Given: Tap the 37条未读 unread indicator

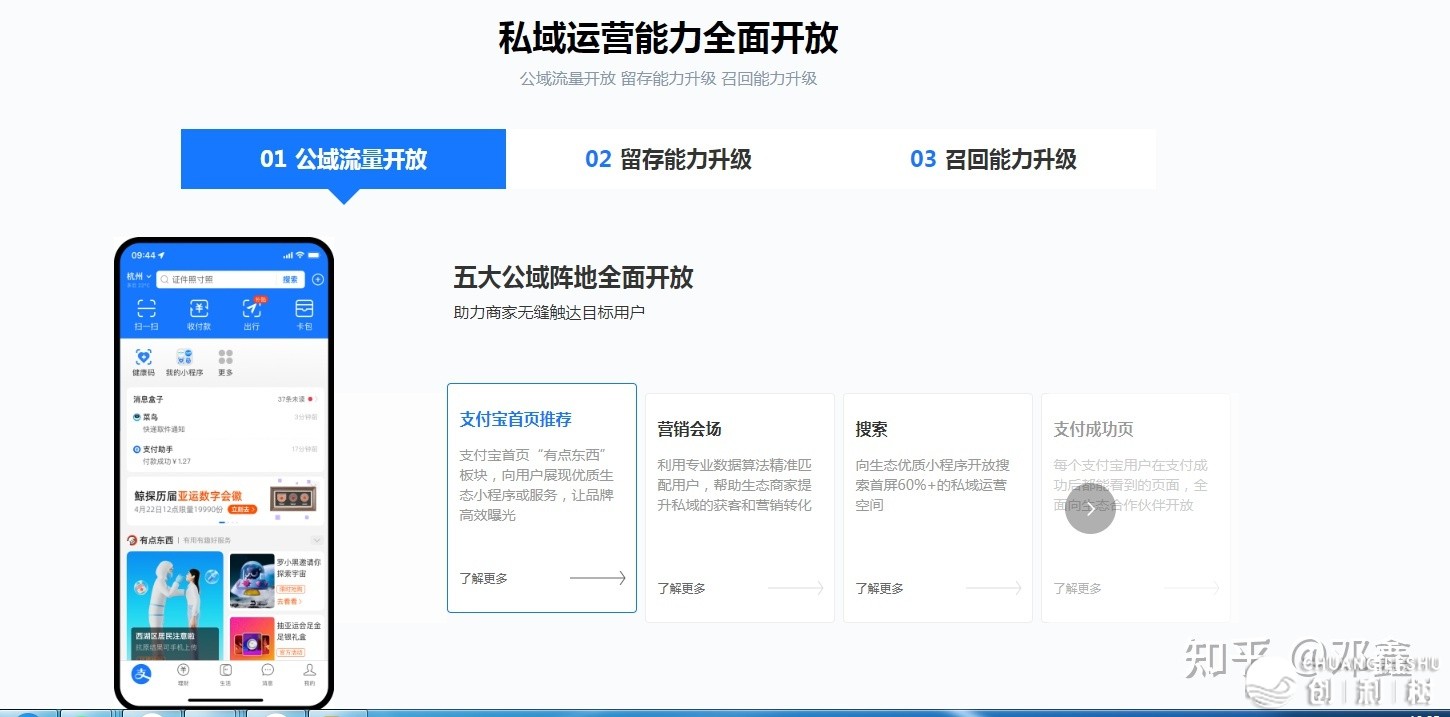Looking at the screenshot, I should [x=296, y=399].
